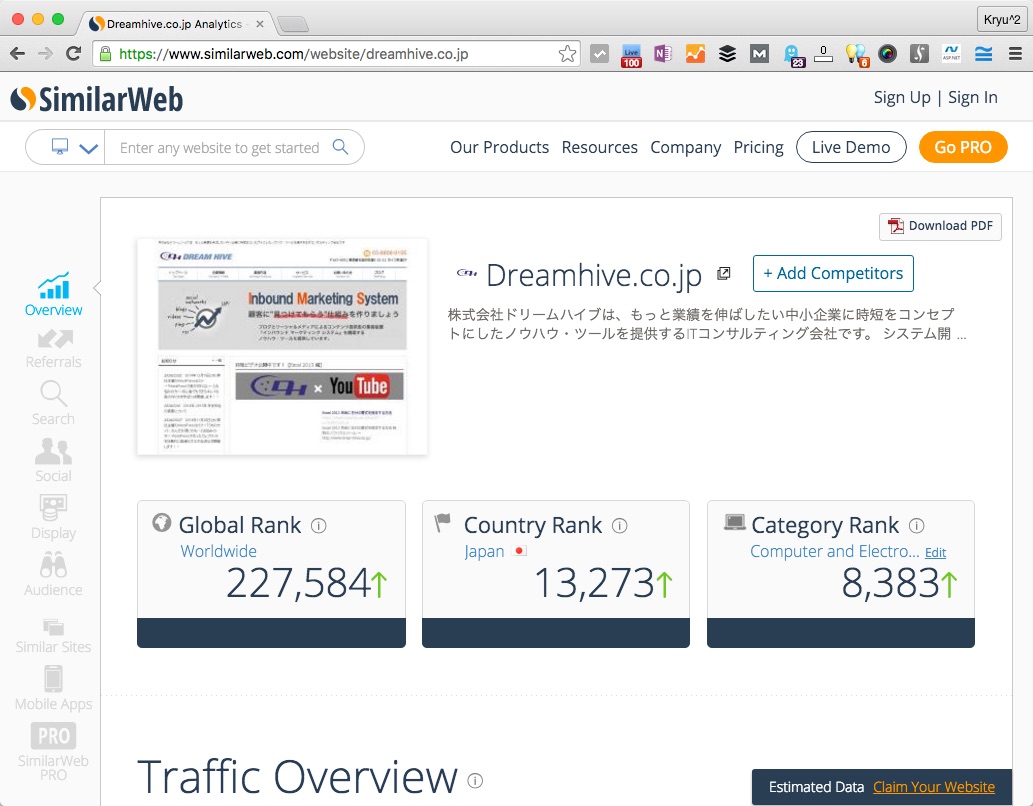The image size is (1033, 806).
Task: Show Global Rank info tooltip
Action: (x=319, y=526)
